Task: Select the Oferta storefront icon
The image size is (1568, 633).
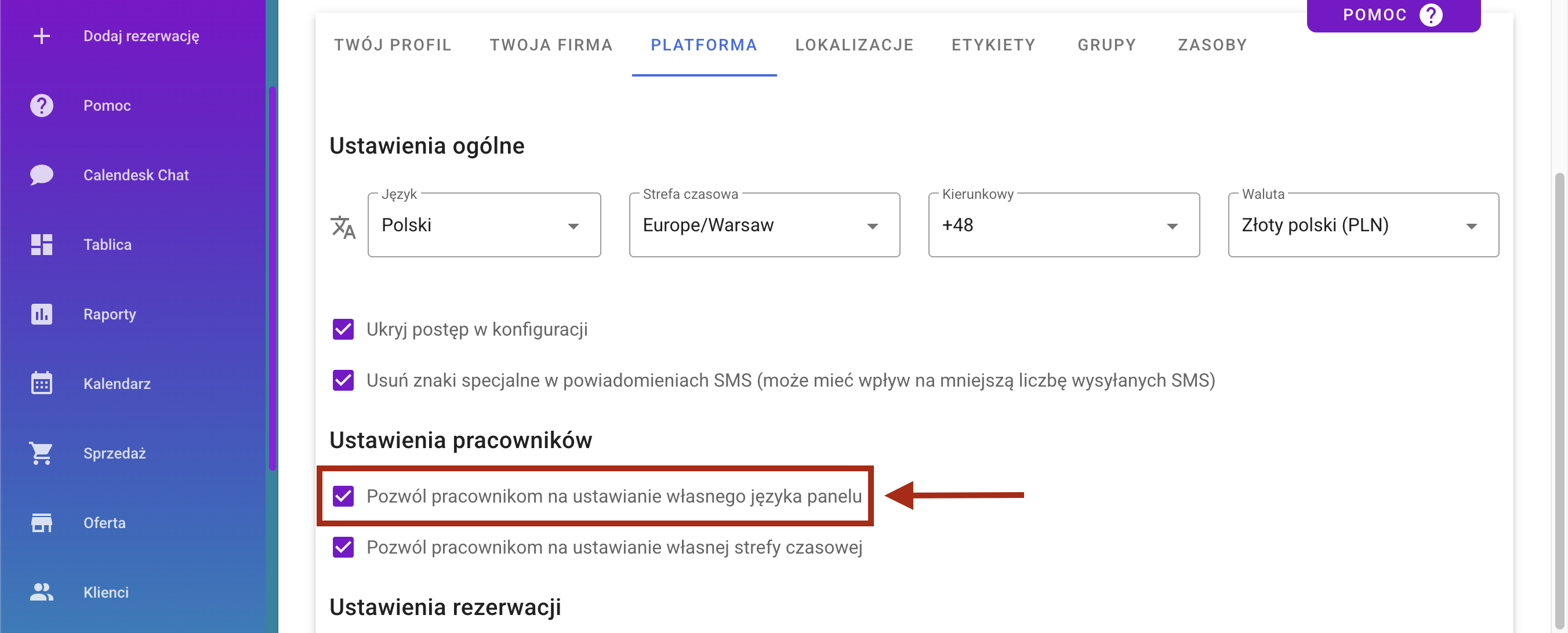Action: click(x=41, y=523)
